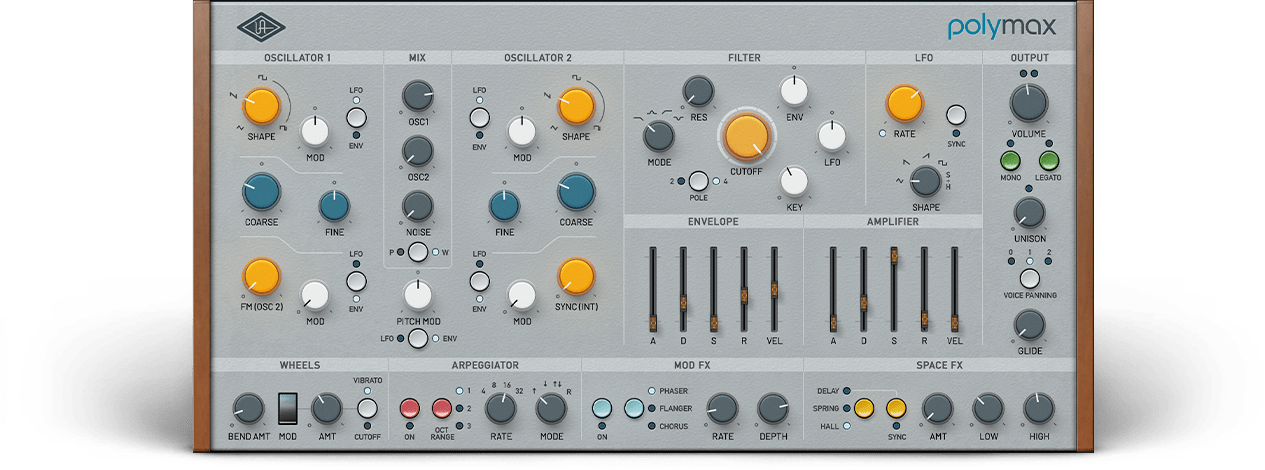Click the mod wheel AMT knob
The image size is (1265, 470).
326,408
